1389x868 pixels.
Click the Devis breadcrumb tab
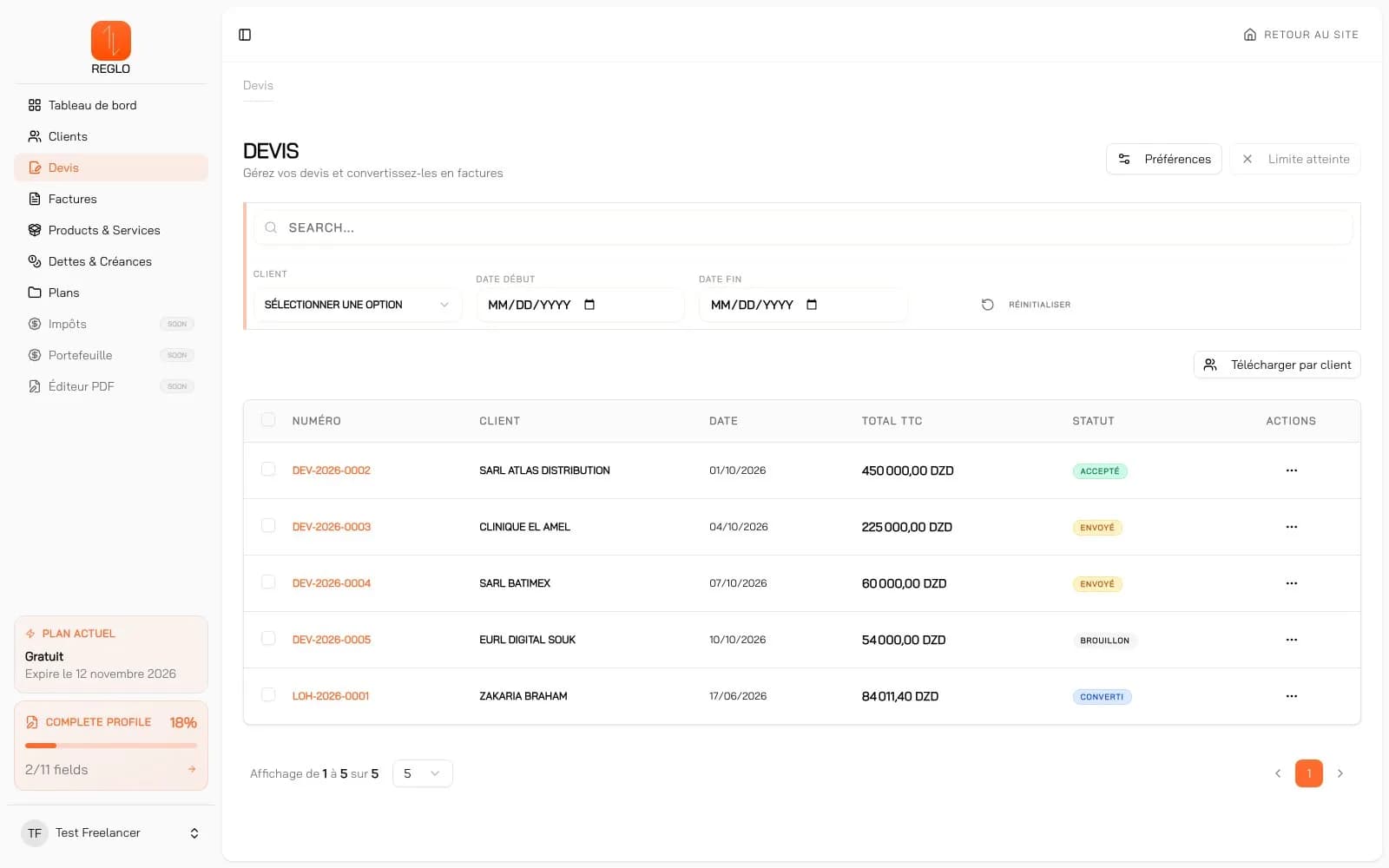click(258, 85)
